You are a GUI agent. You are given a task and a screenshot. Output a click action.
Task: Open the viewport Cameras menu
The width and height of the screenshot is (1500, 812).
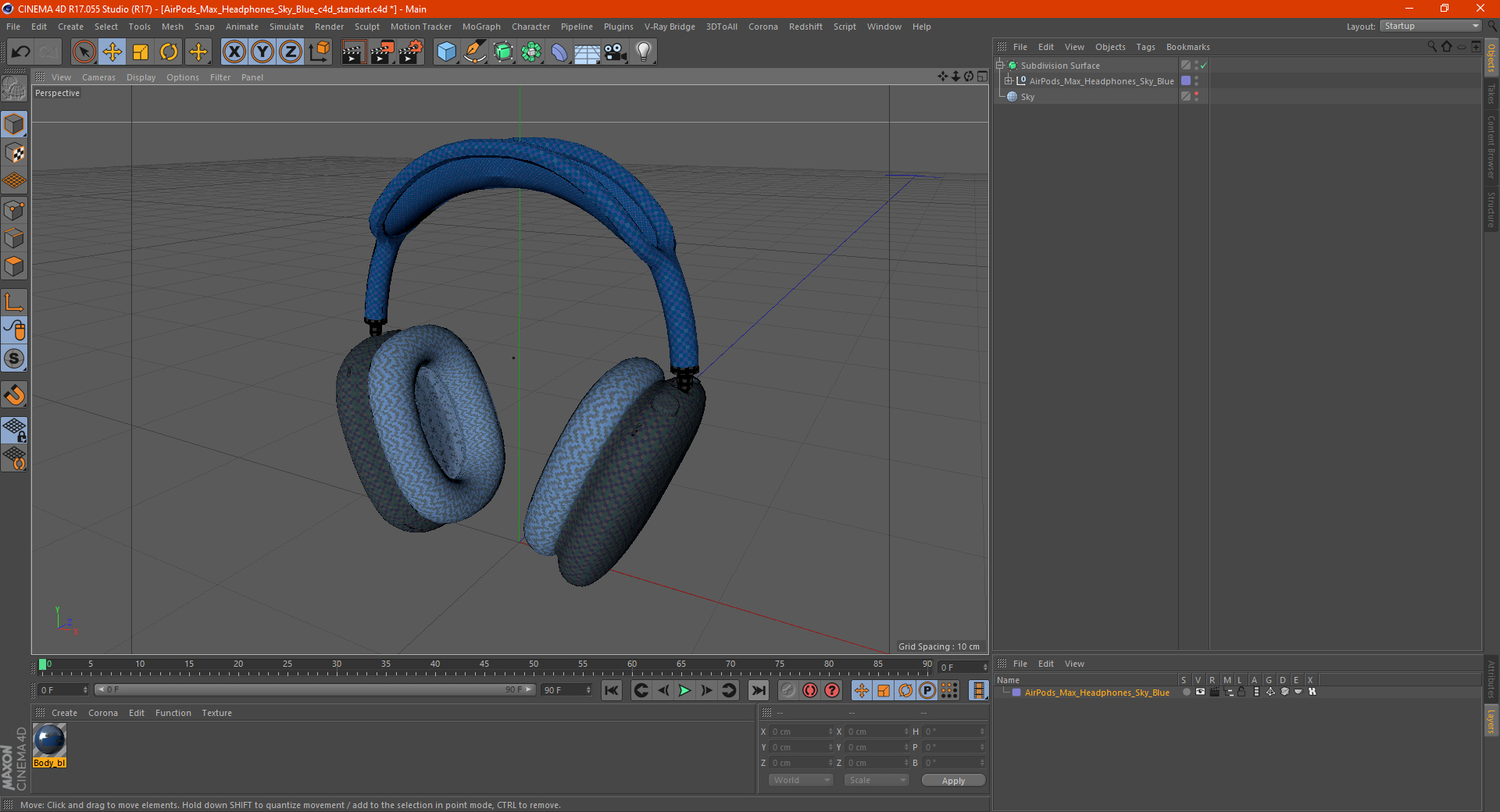pyautogui.click(x=98, y=77)
